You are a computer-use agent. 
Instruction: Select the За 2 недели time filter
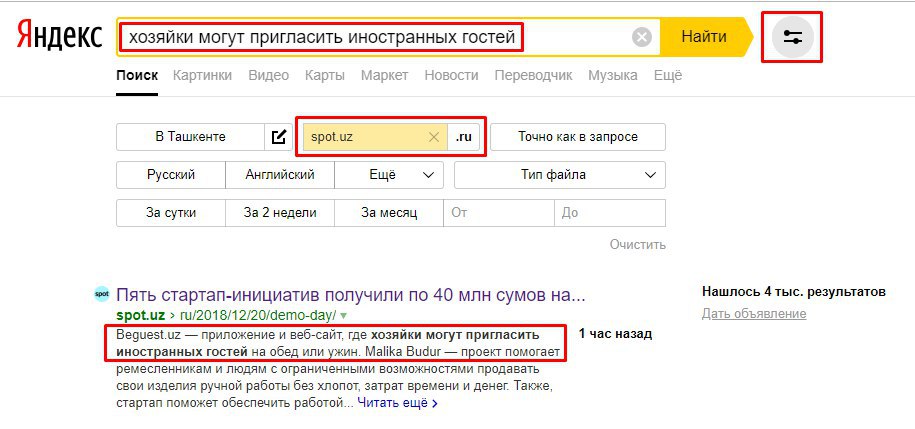point(280,213)
